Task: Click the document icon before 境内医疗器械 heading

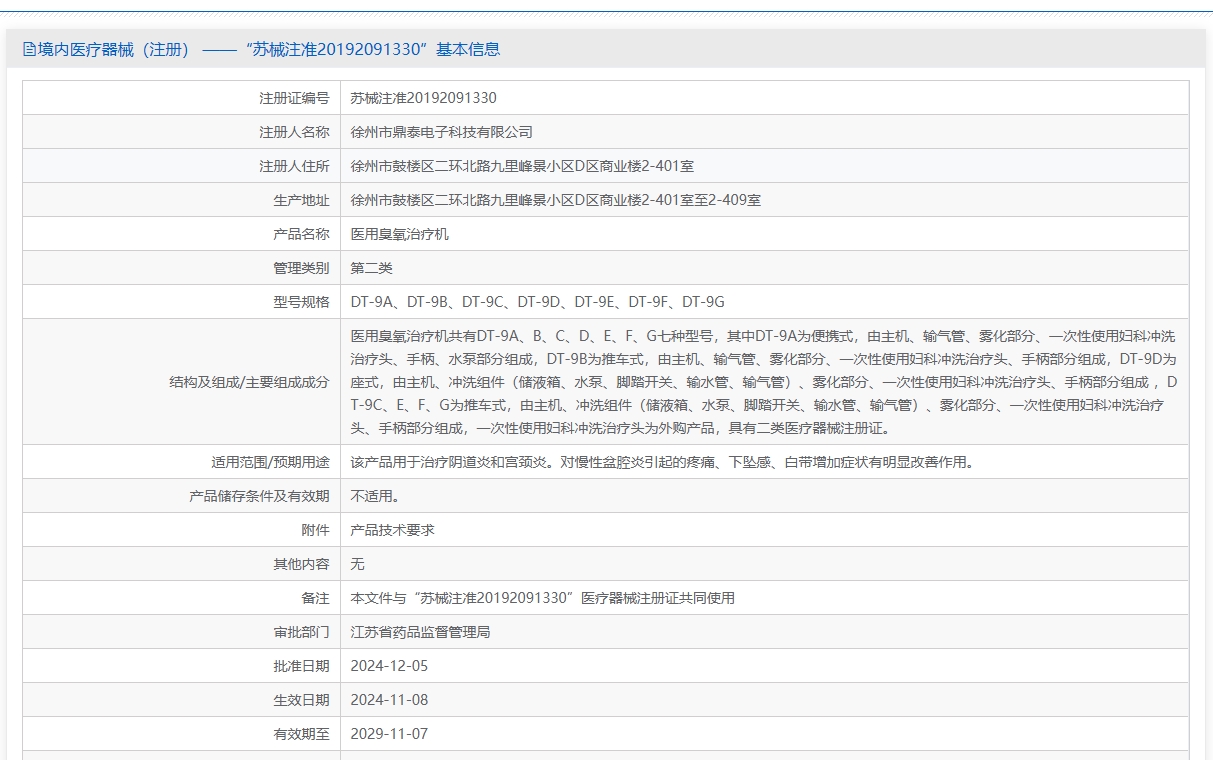Action: (x=29, y=49)
